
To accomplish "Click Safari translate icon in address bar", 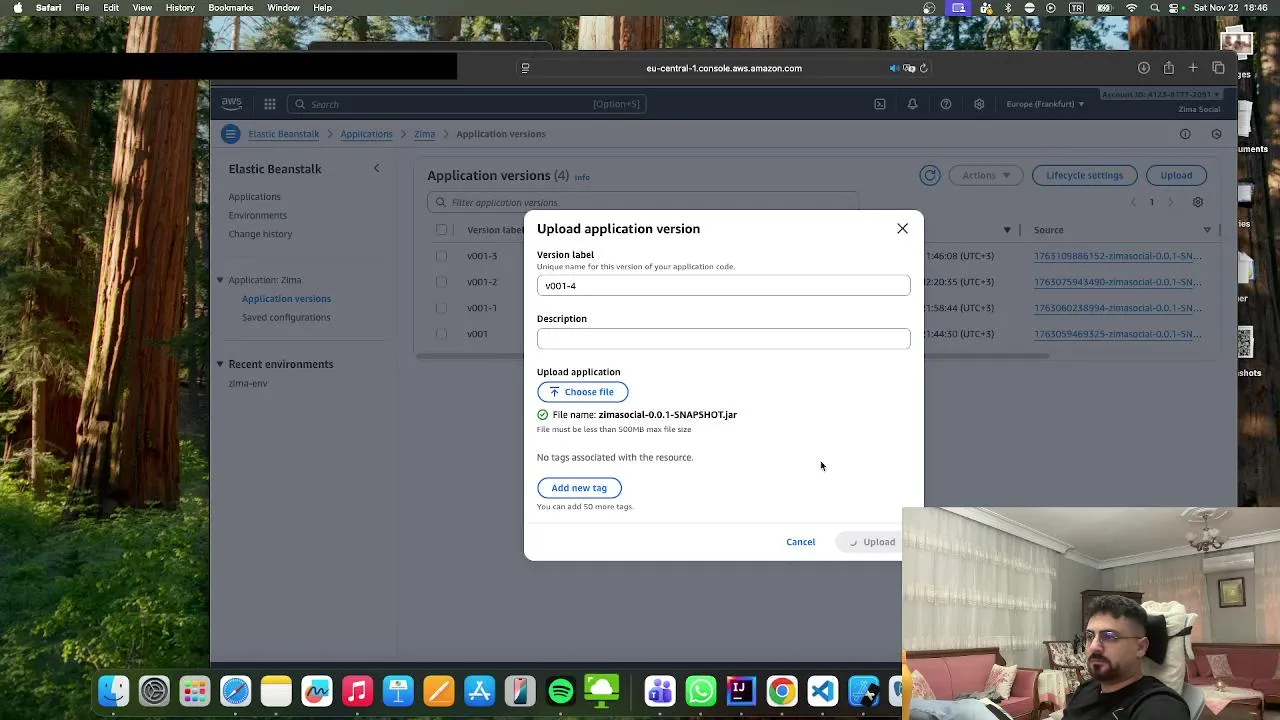I will (909, 68).
